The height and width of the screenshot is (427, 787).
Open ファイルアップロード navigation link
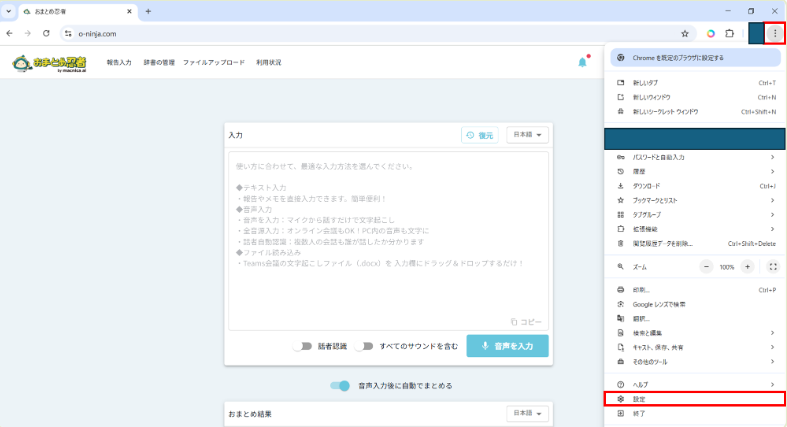coord(214,62)
